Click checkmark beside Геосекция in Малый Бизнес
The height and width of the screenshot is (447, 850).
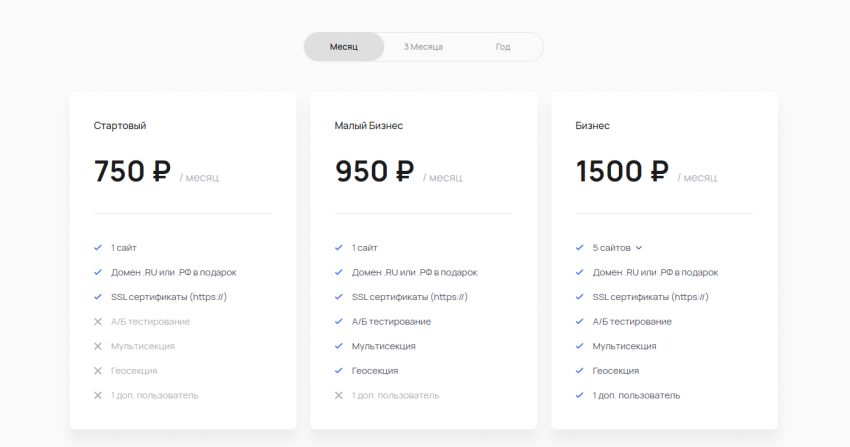coord(339,371)
